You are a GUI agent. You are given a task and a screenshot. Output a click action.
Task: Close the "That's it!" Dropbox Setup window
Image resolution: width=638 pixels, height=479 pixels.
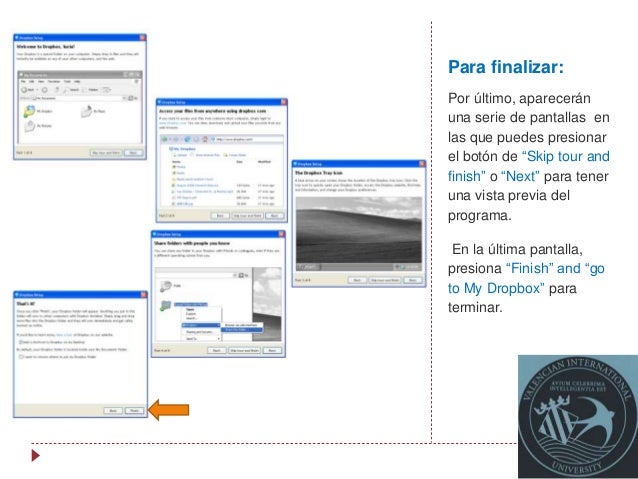143,295
